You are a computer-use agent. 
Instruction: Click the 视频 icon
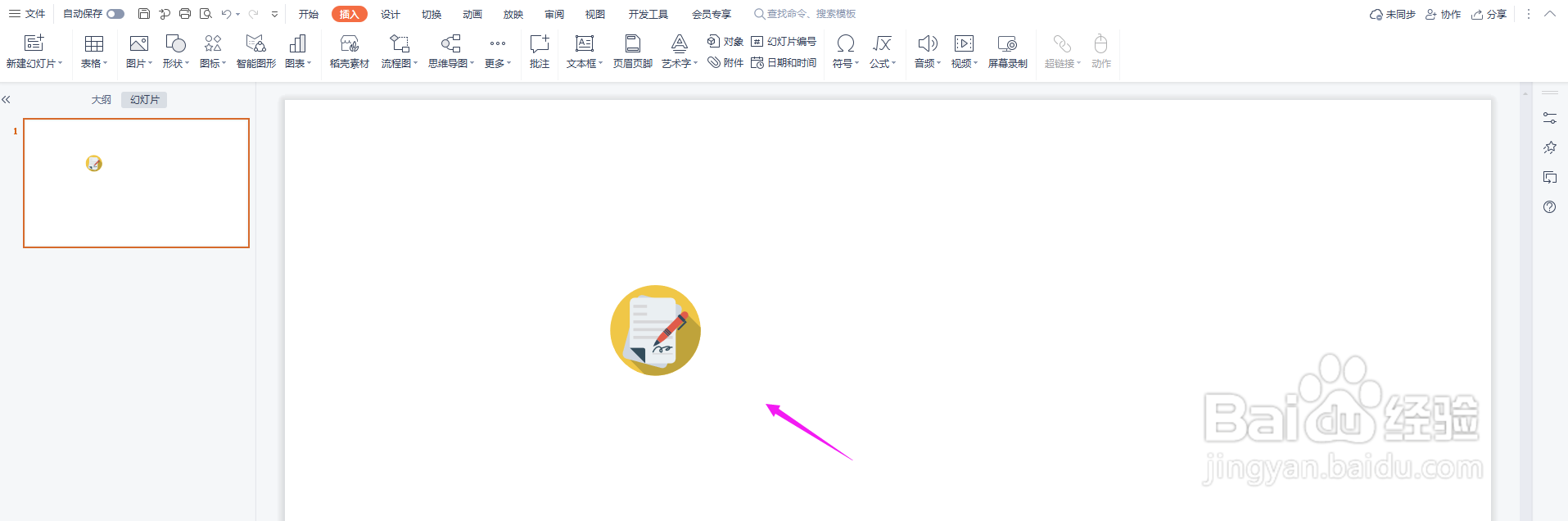click(x=965, y=43)
